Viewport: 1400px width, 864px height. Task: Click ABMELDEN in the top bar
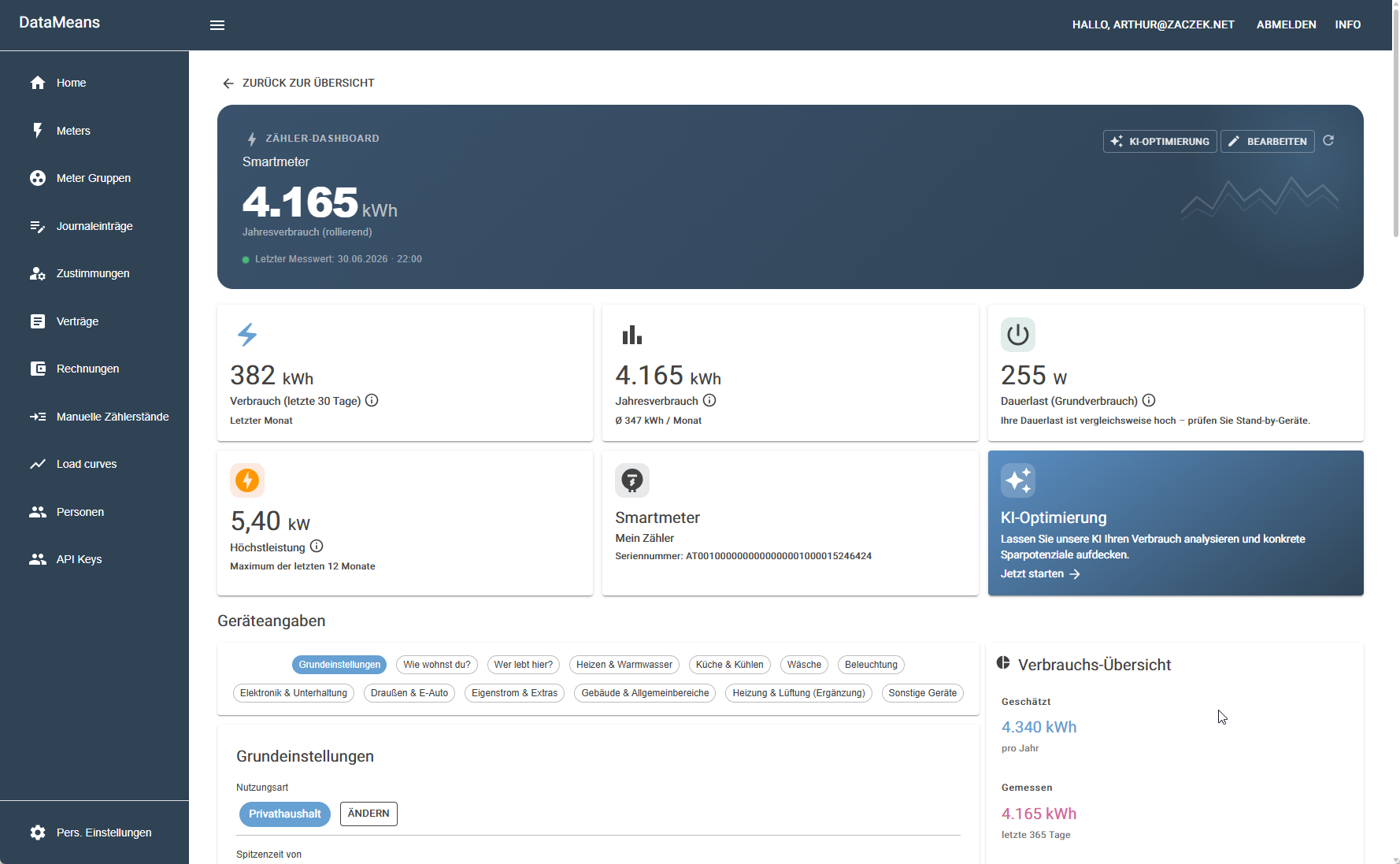(x=1287, y=25)
